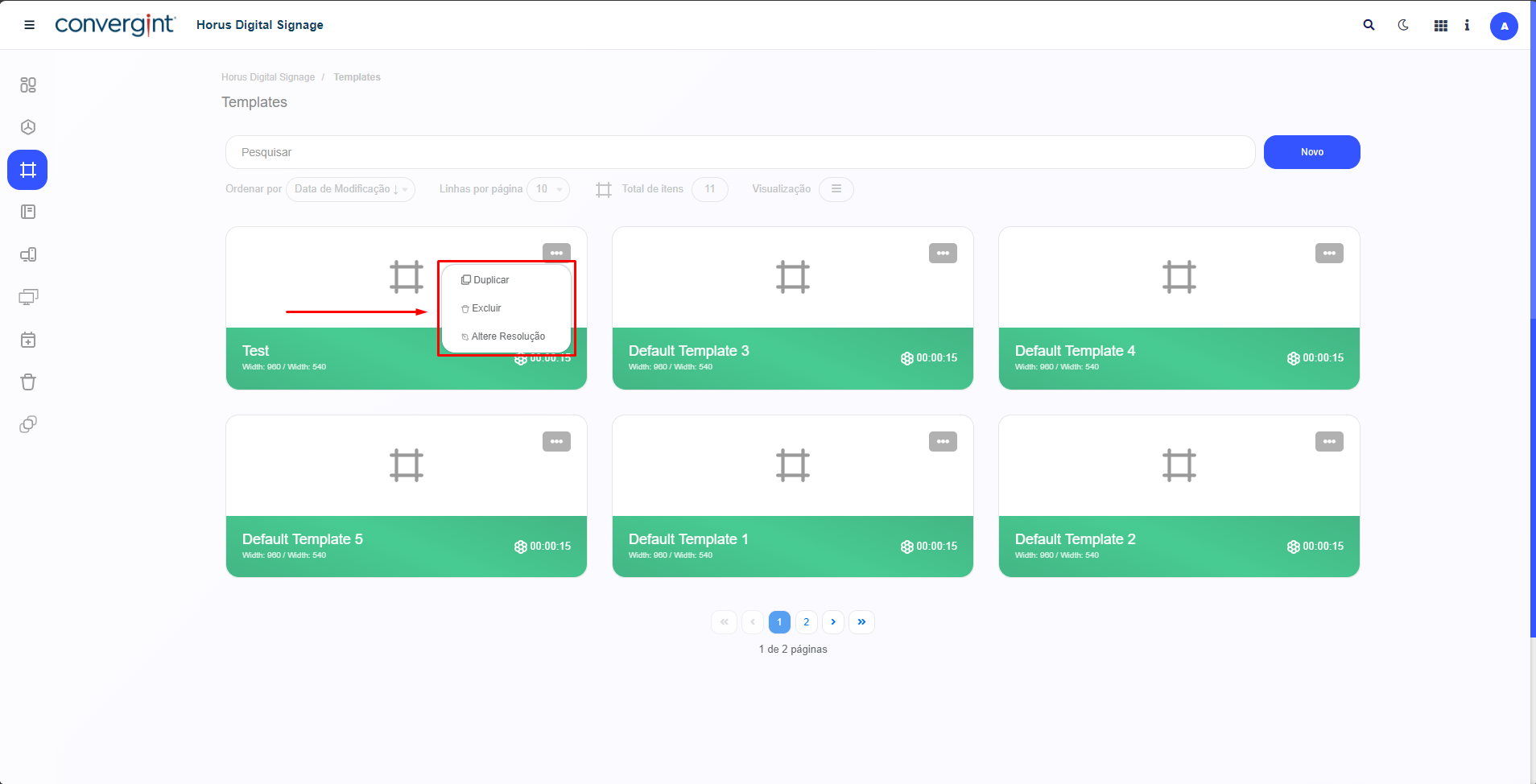This screenshot has width=1536, height=784.
Task: Go to page 2 in pagination
Action: (806, 622)
